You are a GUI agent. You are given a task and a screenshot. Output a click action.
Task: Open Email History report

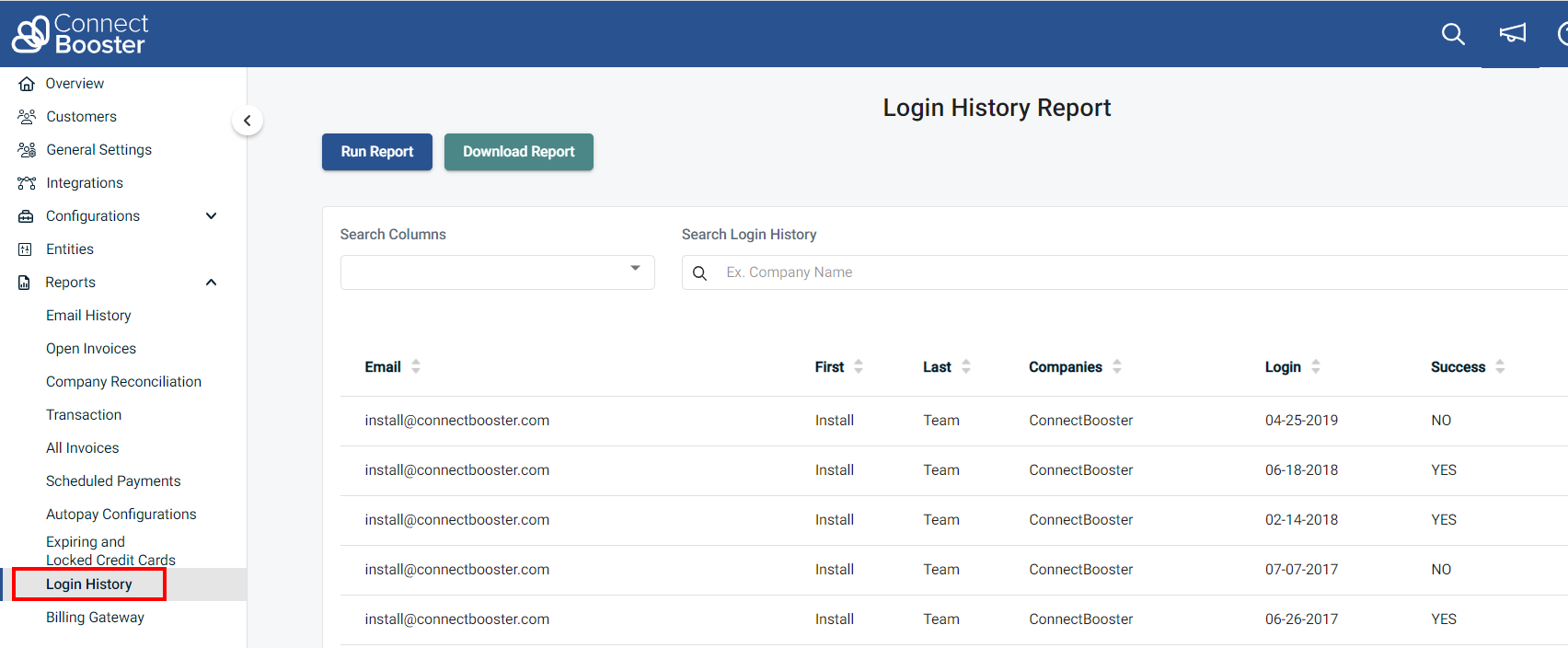(88, 316)
